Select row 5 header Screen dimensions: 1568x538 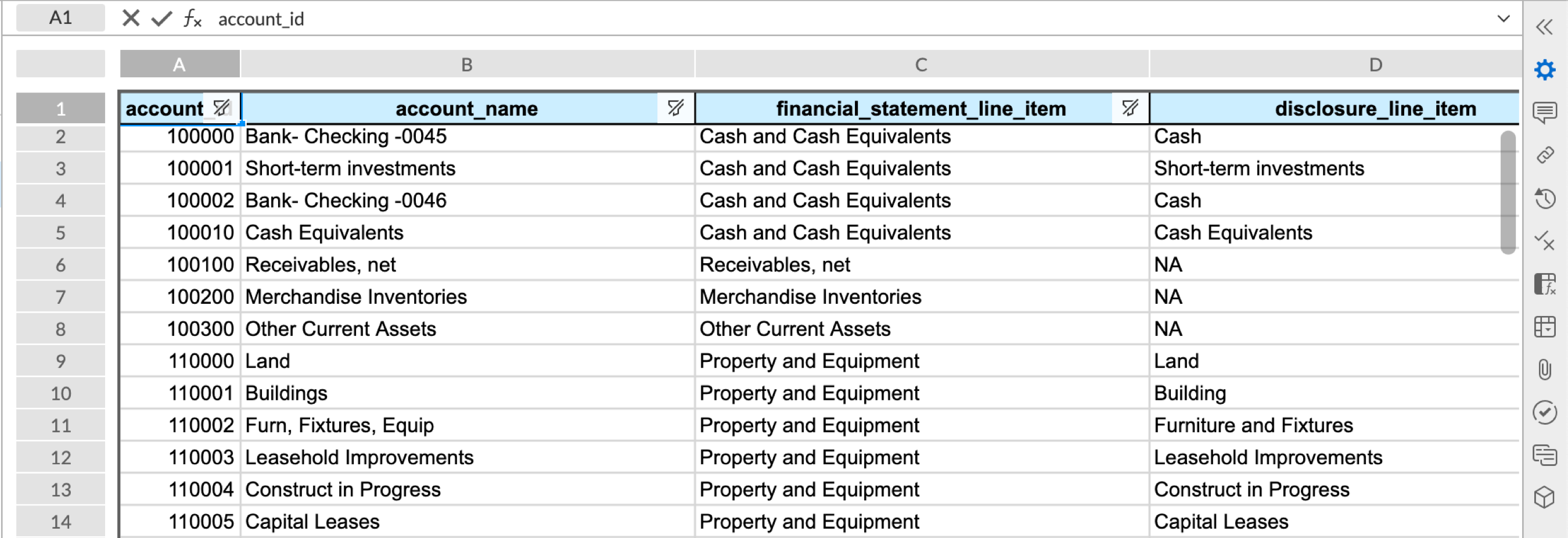click(60, 233)
